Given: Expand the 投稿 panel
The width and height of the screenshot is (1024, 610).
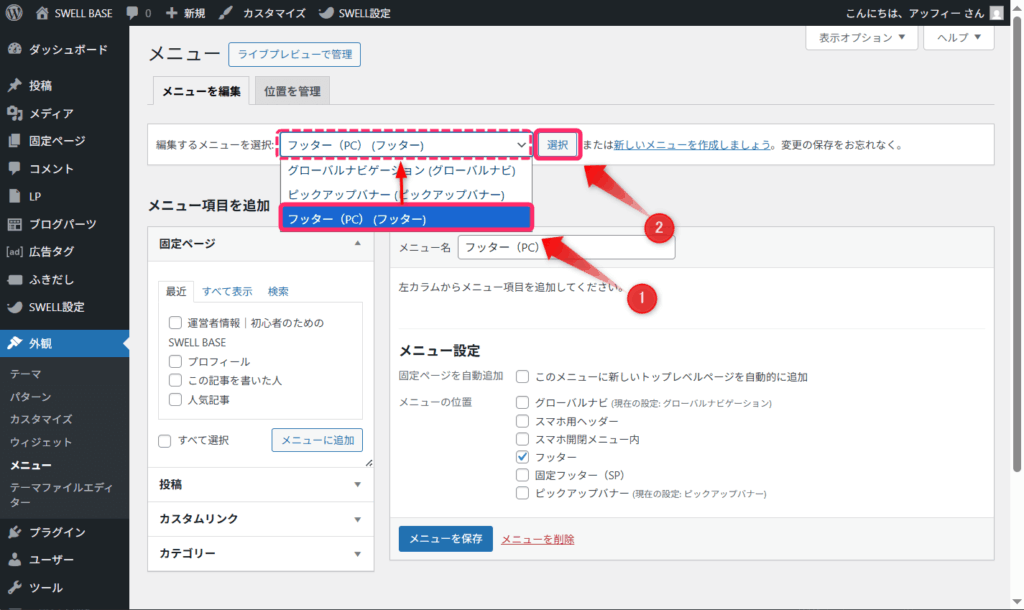Looking at the screenshot, I should (357, 485).
